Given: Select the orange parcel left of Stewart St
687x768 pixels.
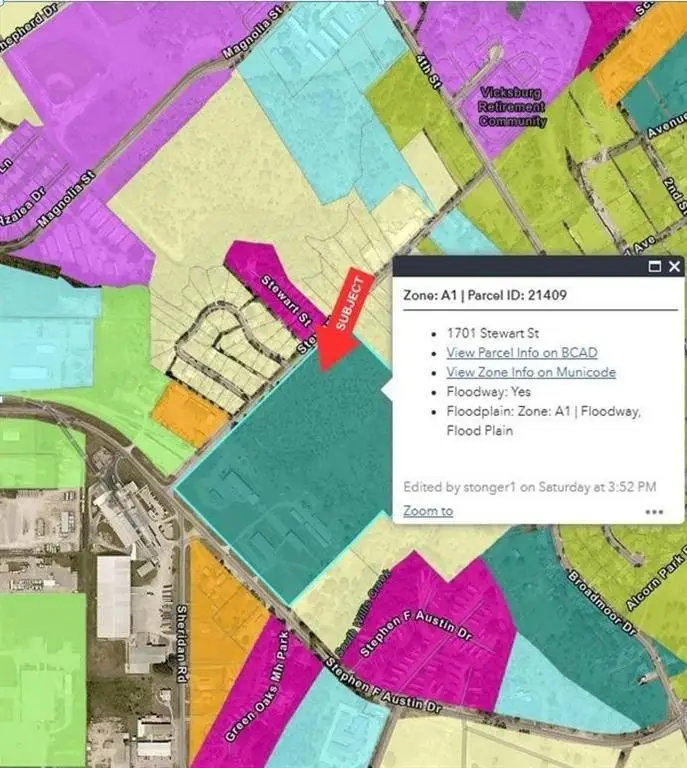Looking at the screenshot, I should tap(183, 413).
